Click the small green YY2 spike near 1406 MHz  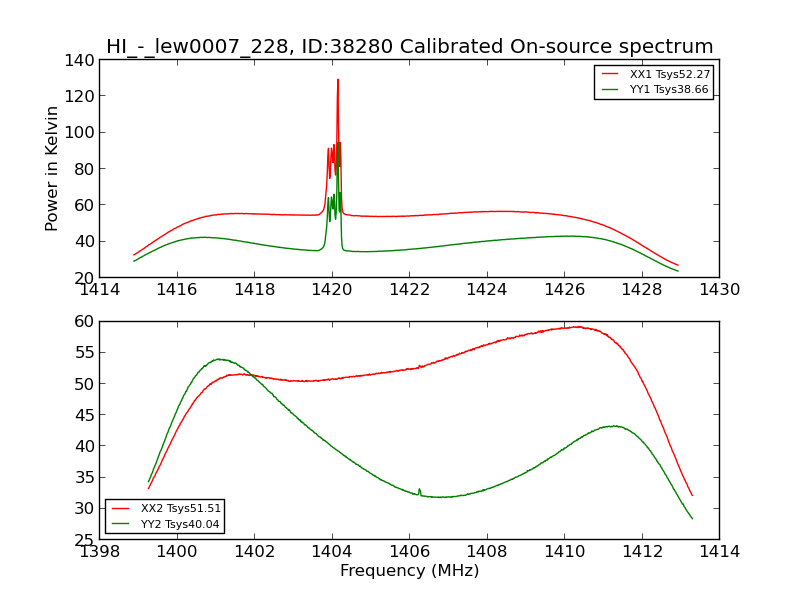coord(419,492)
